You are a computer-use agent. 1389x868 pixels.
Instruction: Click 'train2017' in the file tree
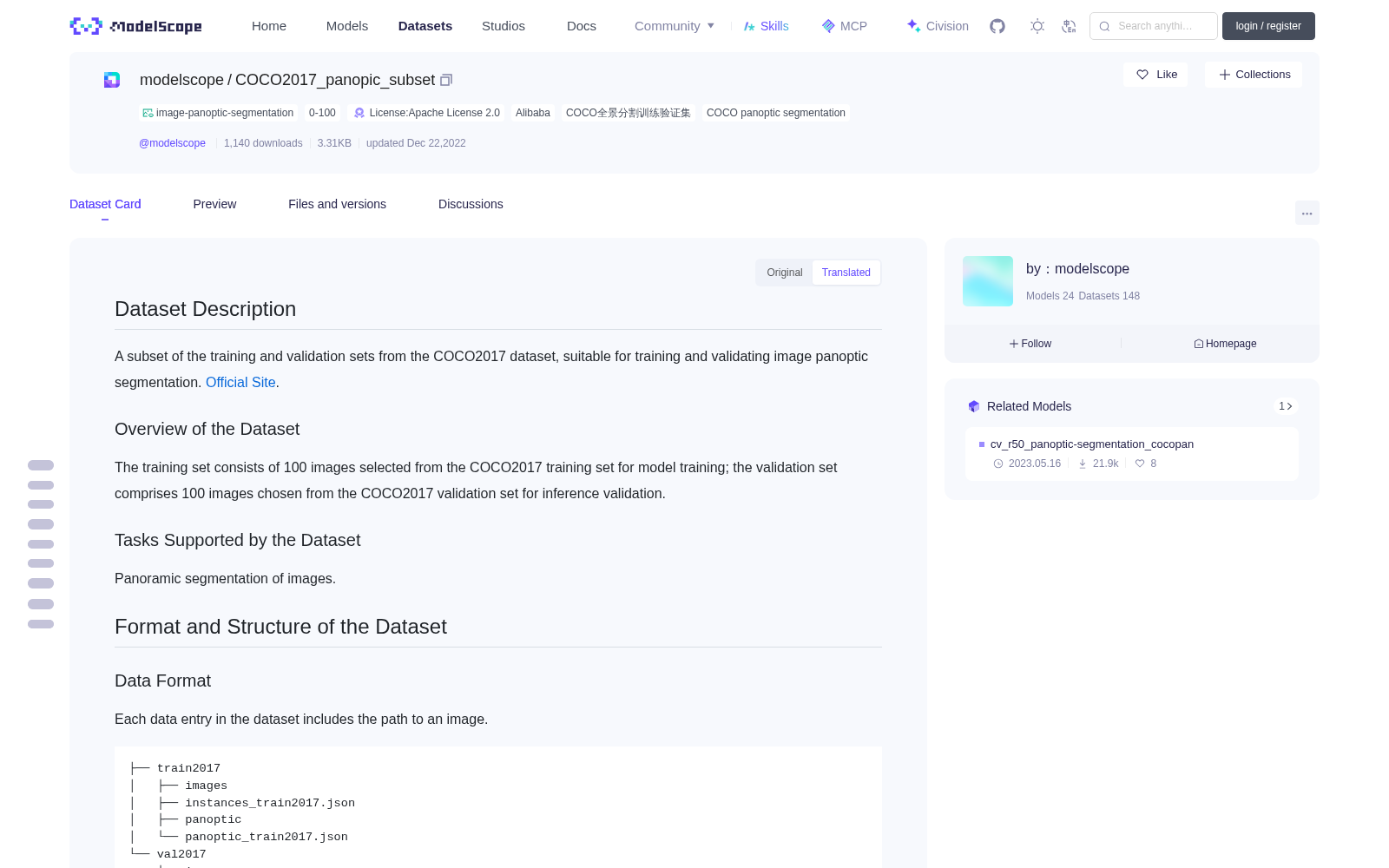pyautogui.click(x=188, y=768)
